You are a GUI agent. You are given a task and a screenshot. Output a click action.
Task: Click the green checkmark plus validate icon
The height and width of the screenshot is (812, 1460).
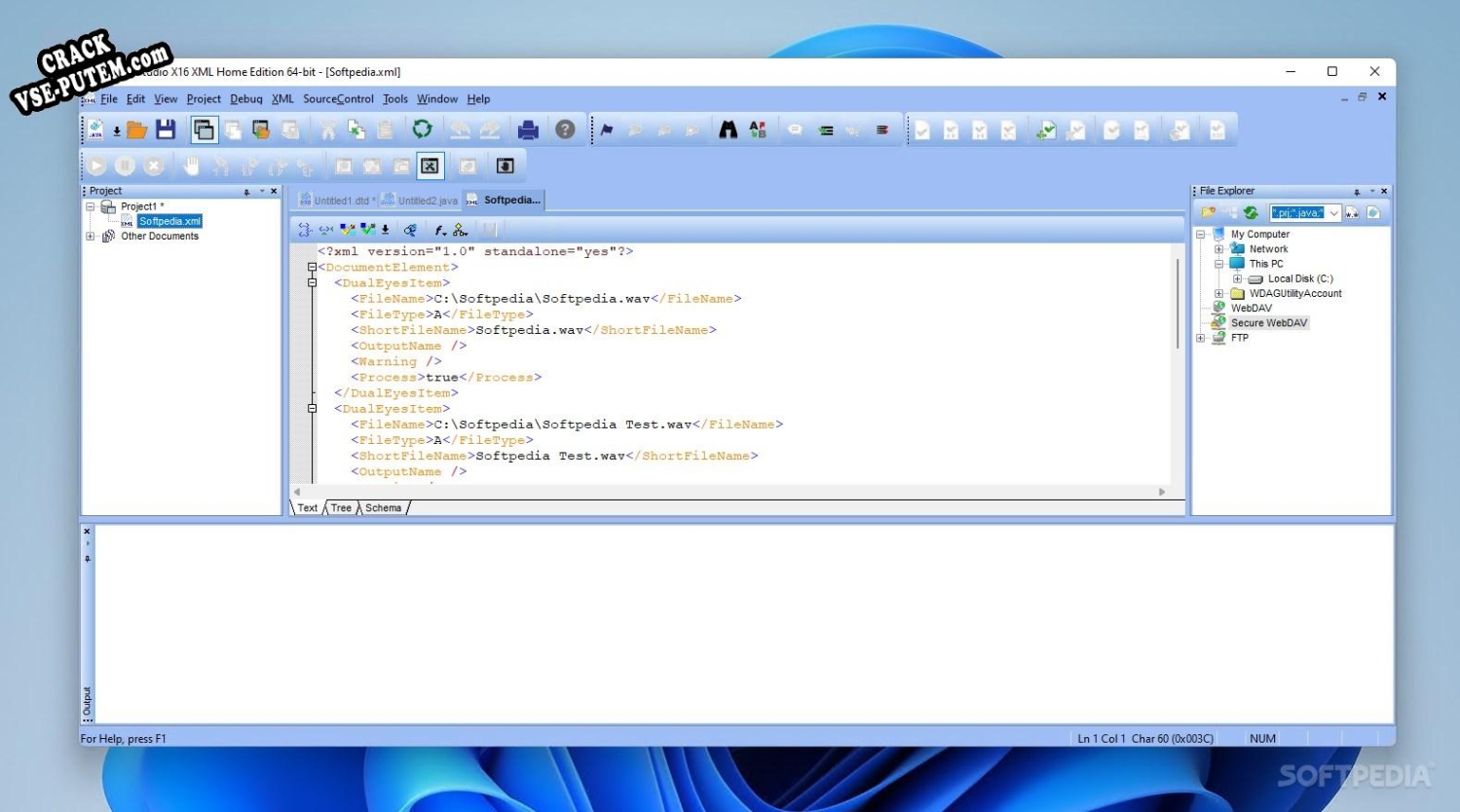tap(1046, 129)
